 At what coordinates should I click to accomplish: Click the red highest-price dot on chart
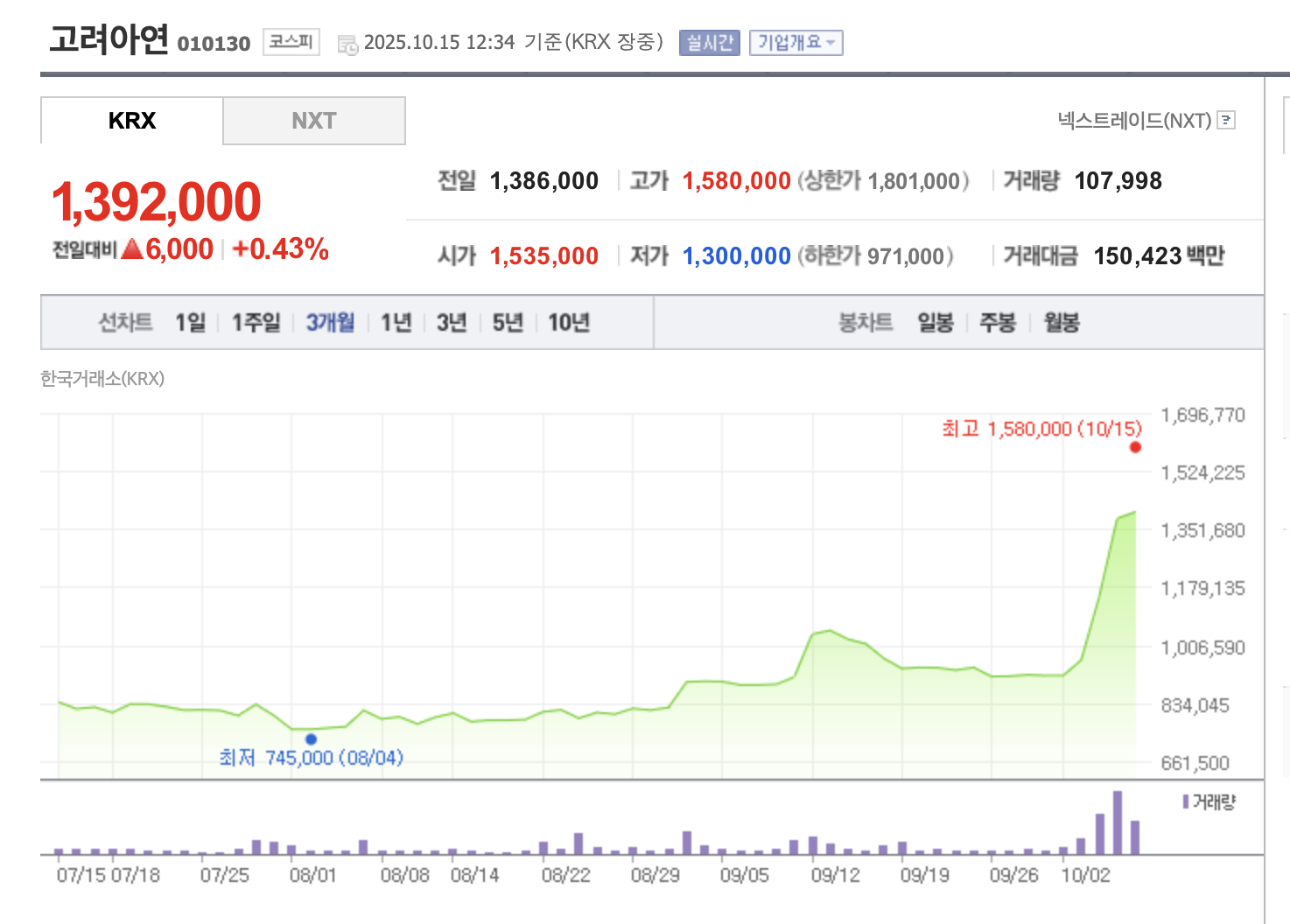(1135, 447)
